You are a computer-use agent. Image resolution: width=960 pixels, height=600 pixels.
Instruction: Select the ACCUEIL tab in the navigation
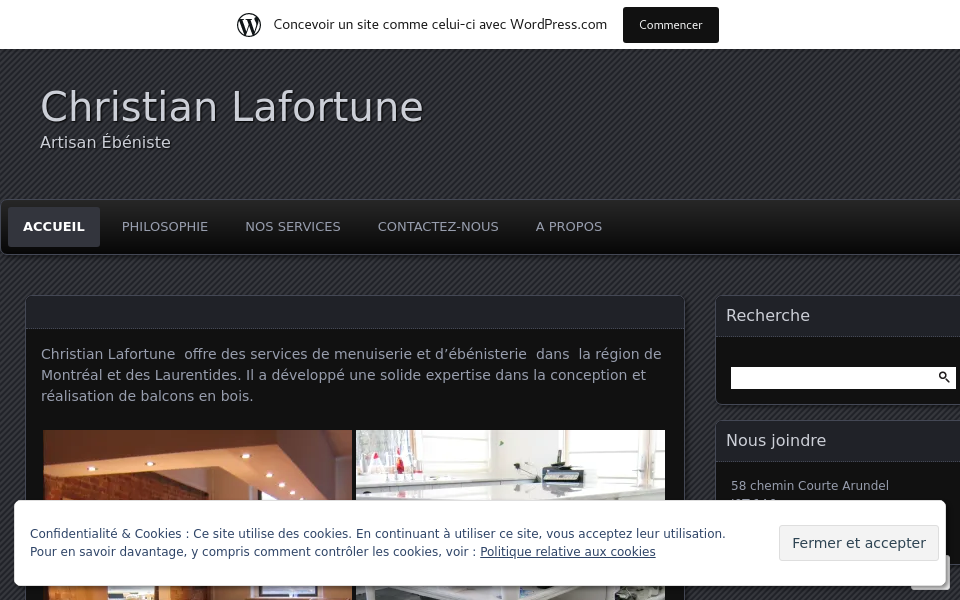[53, 226]
